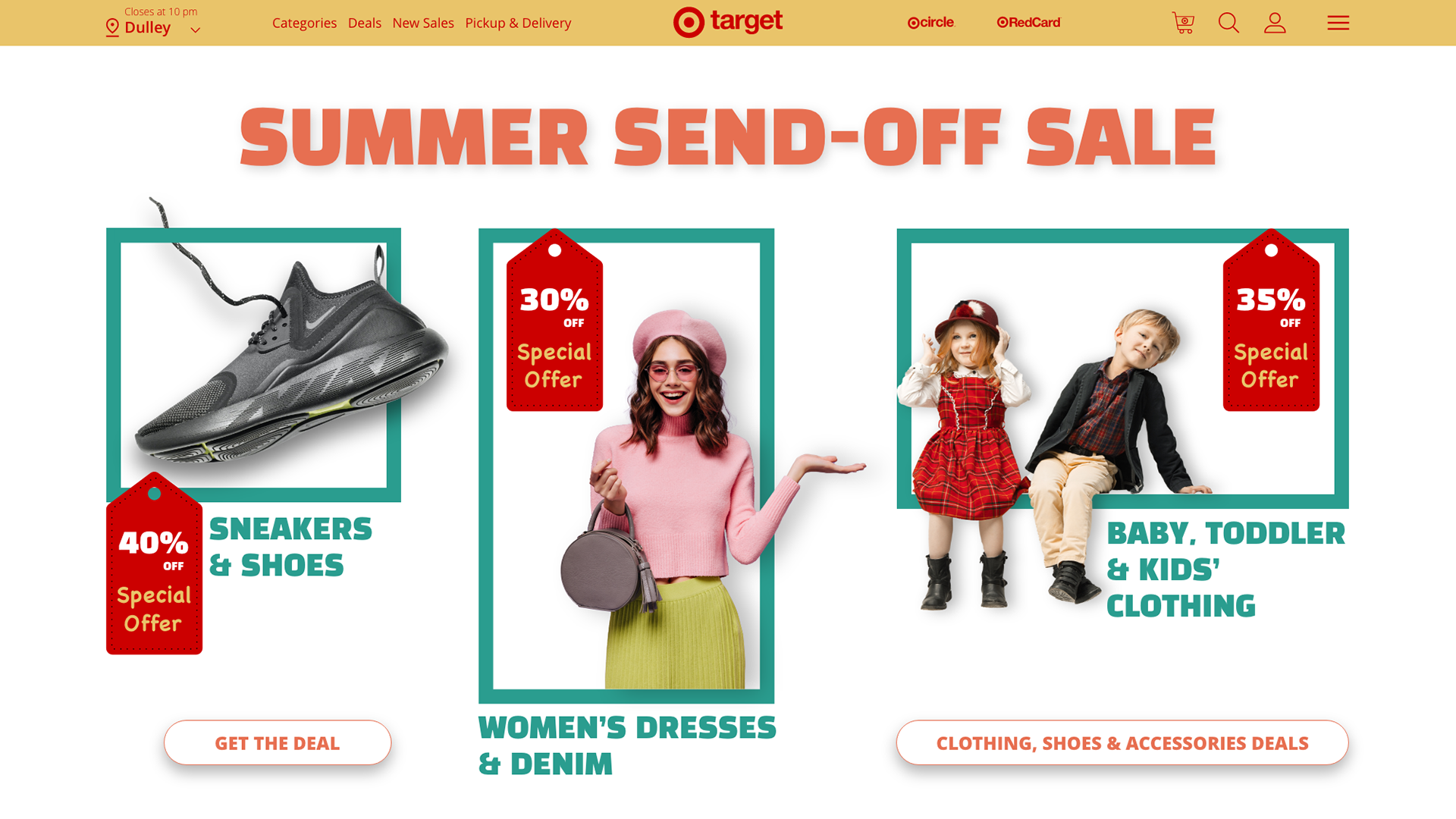The width and height of the screenshot is (1456, 819).
Task: Select the Baby, Toddler & Kids' Clothing heading
Action: tap(1225, 570)
